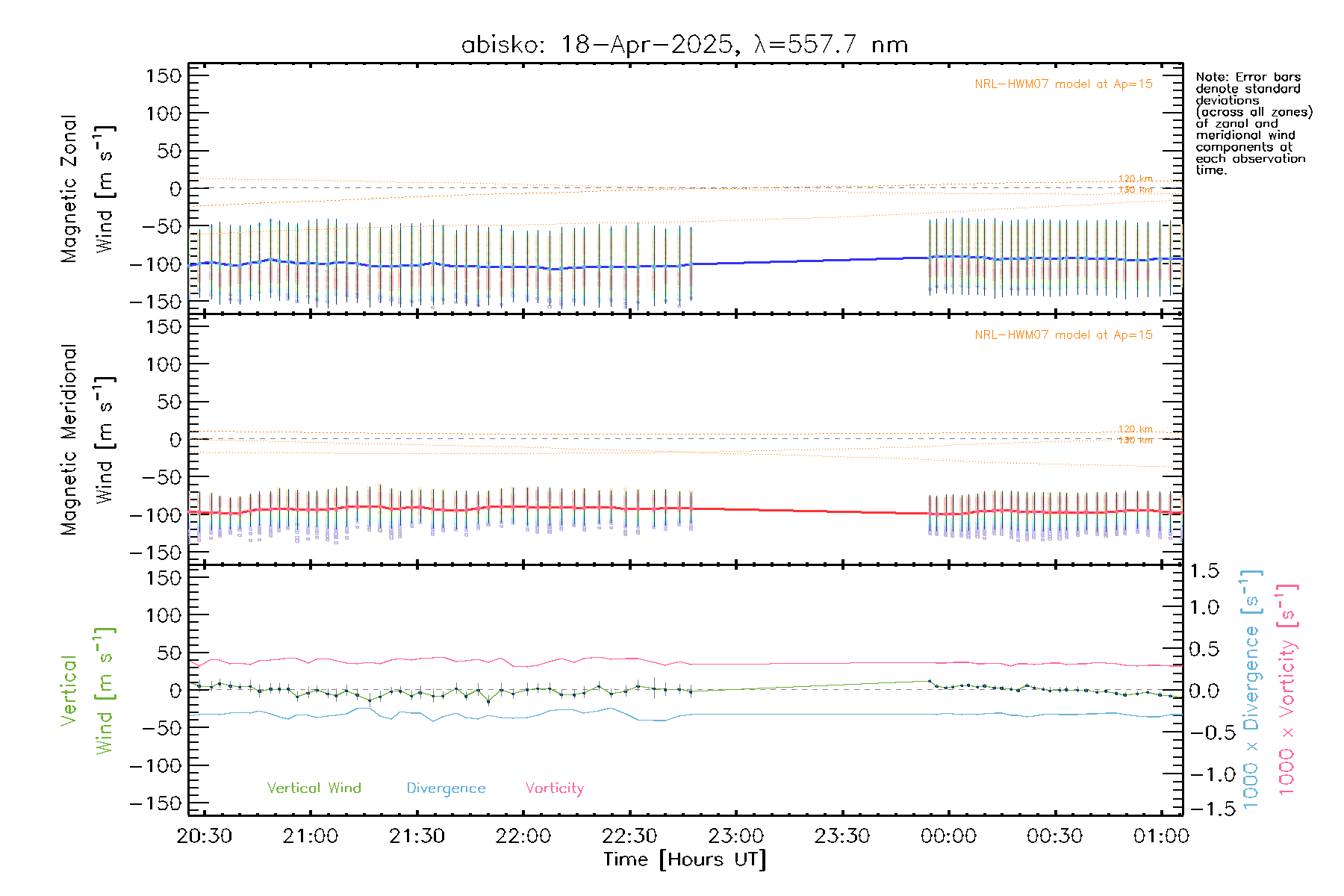The width and height of the screenshot is (1344, 896).
Task: Click the "00:30" time tick label
Action: click(1055, 836)
